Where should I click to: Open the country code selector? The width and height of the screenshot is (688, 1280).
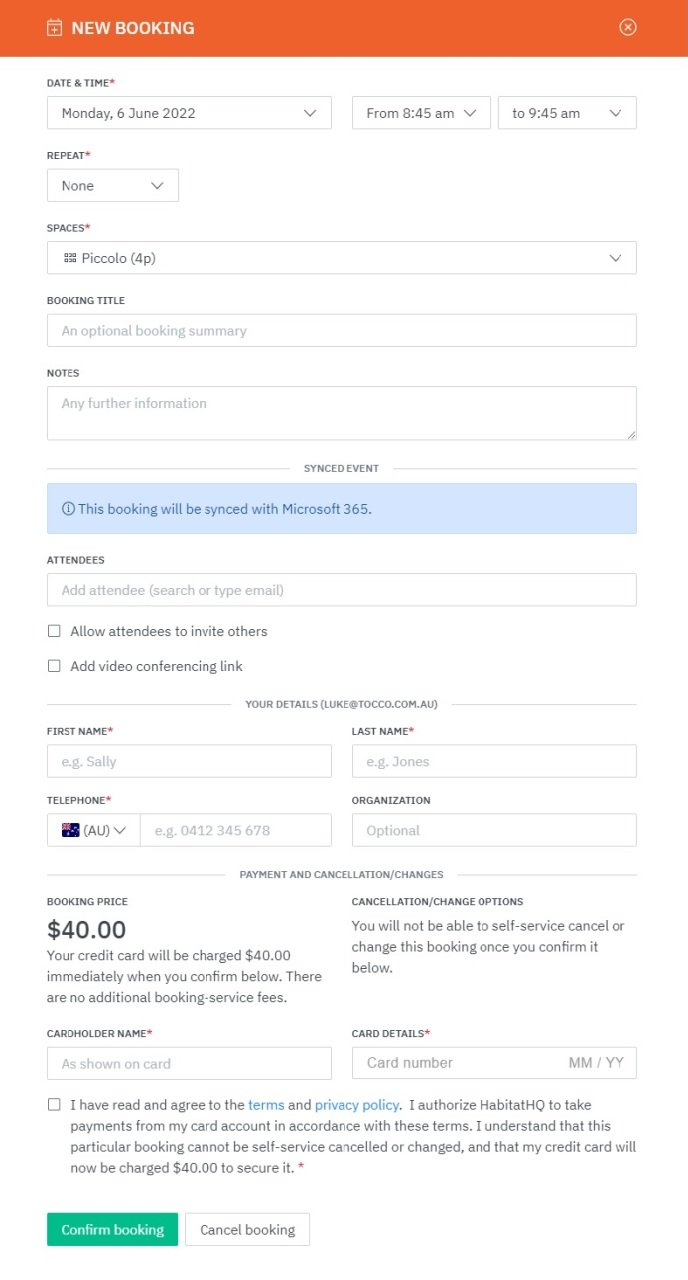[91, 829]
